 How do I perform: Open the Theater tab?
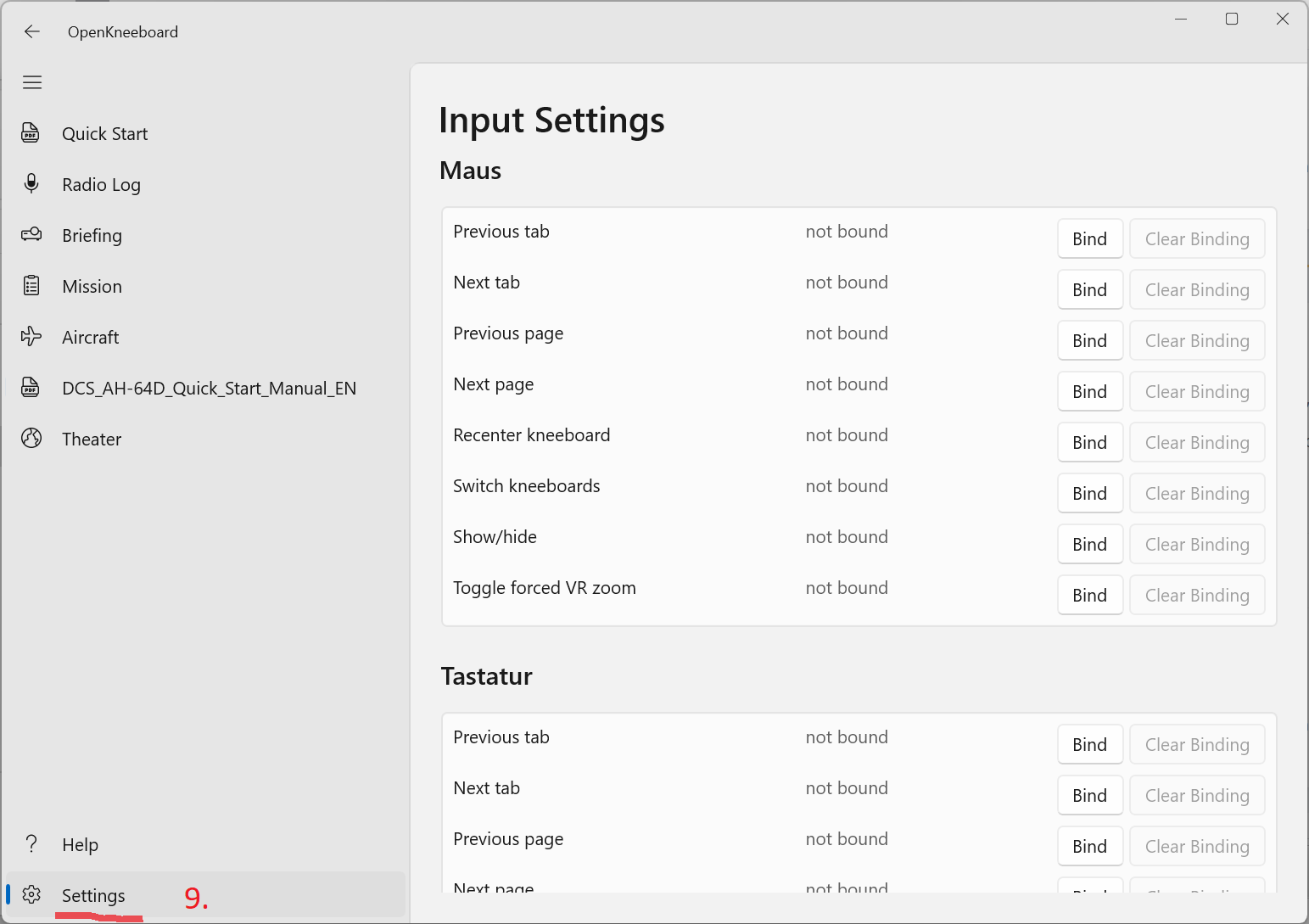coord(205,439)
